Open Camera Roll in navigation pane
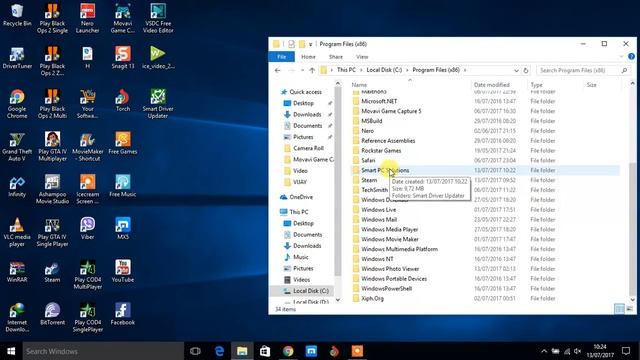 click(308, 148)
